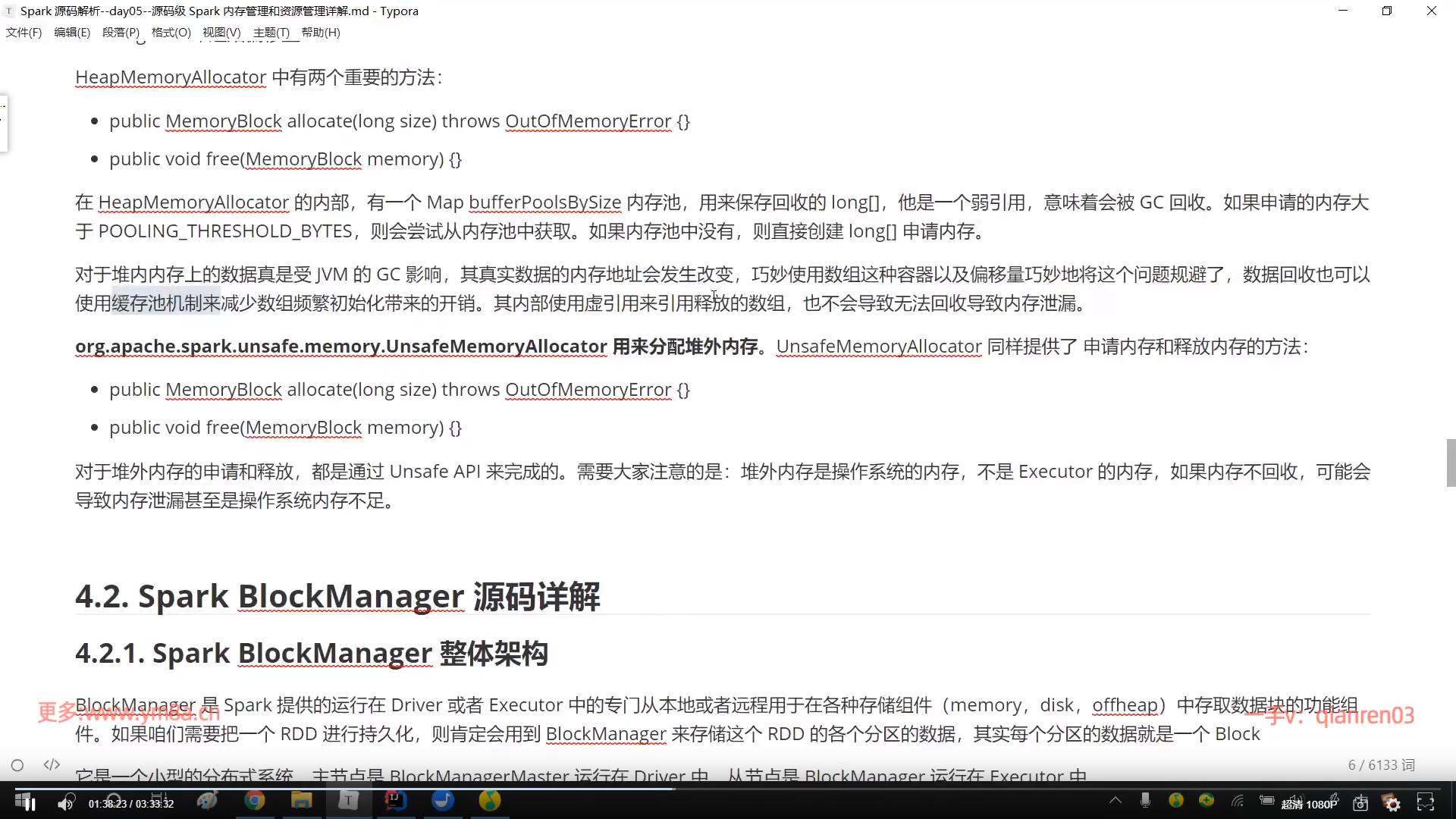
Task: Open the 主题(T) theme menu
Action: click(x=271, y=33)
